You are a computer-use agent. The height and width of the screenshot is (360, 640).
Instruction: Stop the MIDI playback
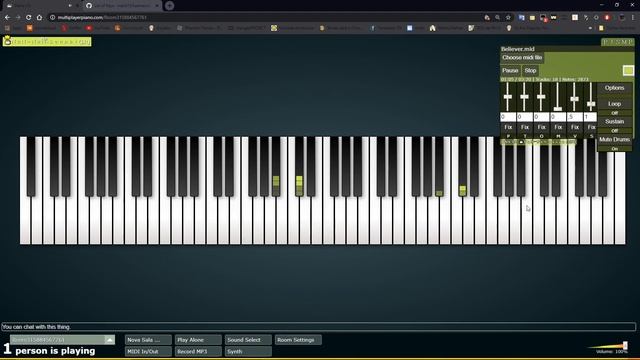530,71
